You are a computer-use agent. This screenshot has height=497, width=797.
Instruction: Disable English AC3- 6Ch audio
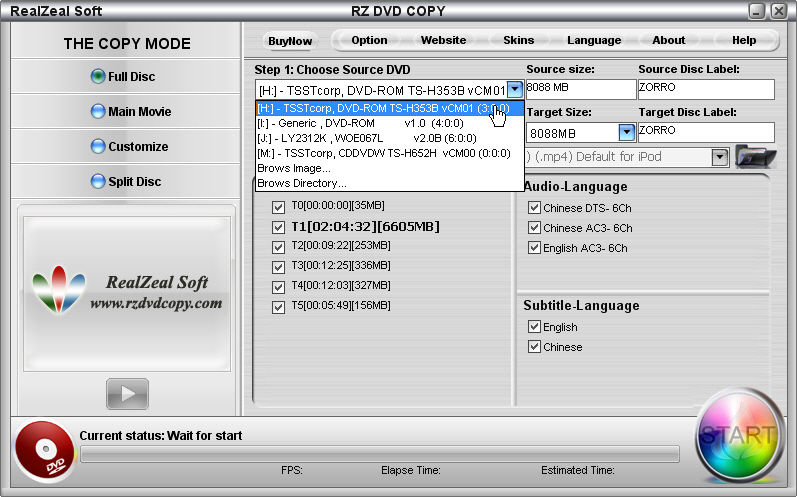click(x=534, y=248)
